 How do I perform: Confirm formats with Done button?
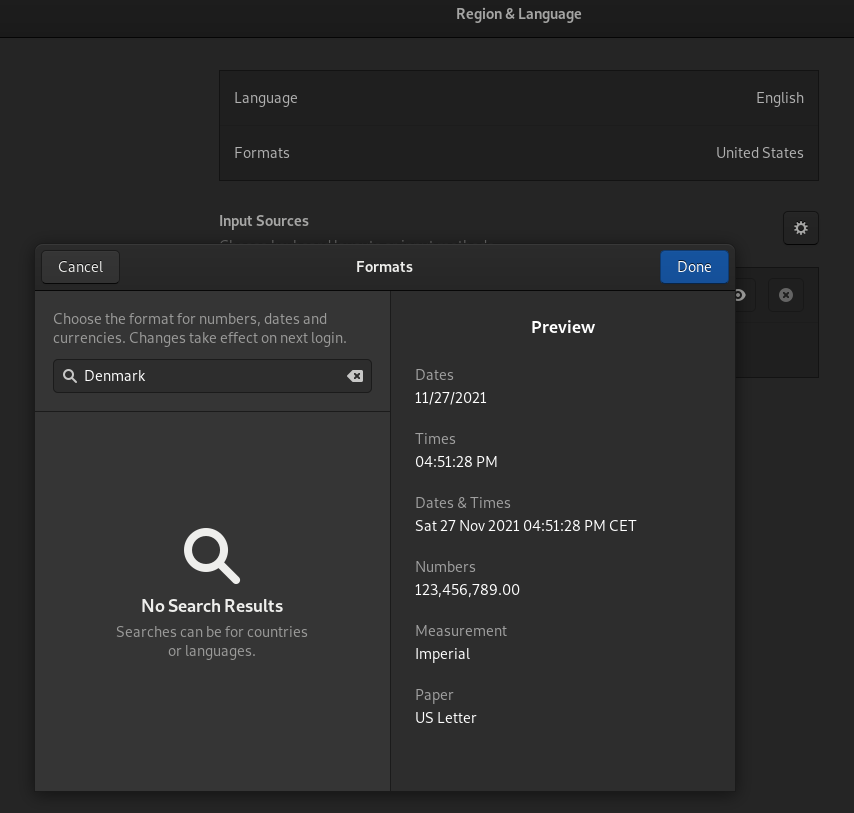coord(694,267)
